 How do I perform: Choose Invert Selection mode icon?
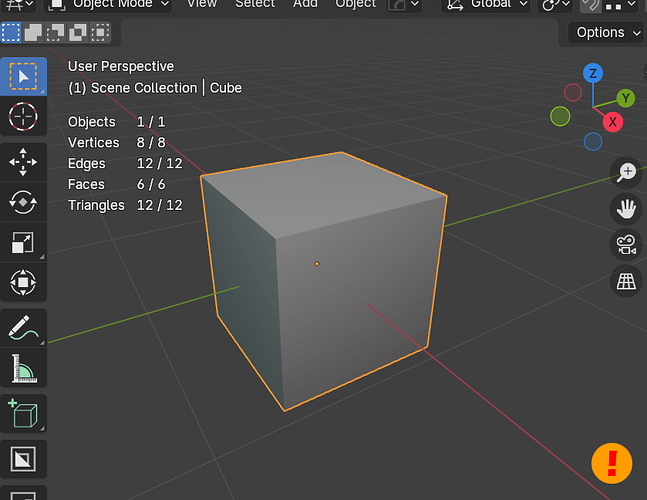pyautogui.click(x=78, y=33)
